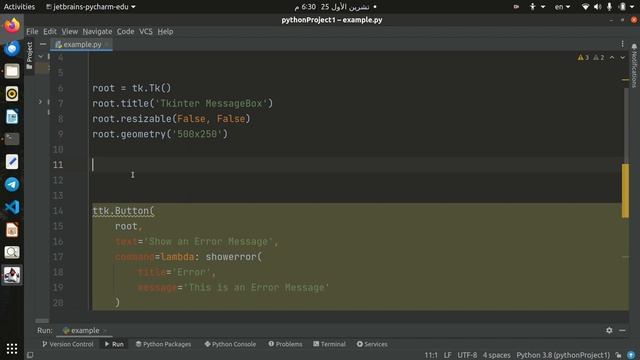640x360 pixels.
Task: Collapse the expanded project tree node
Action: (x=40, y=57)
